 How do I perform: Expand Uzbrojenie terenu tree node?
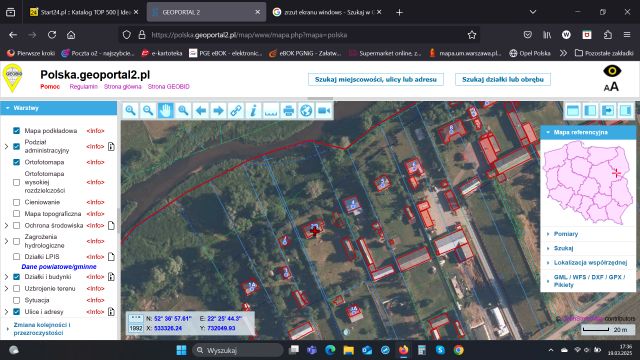[x=6, y=289]
